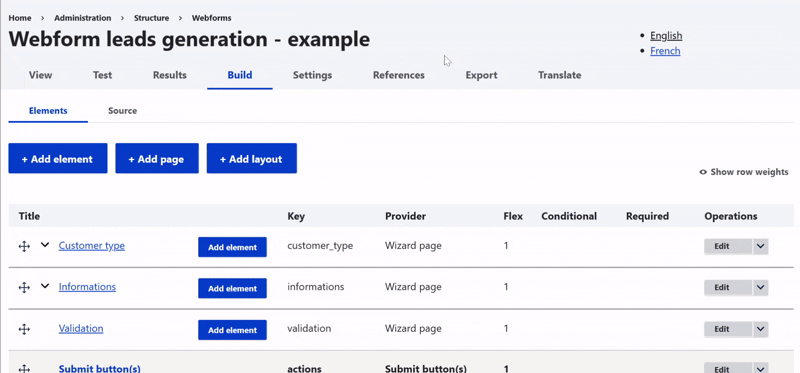
Task: Click the customer_type key cell
Action: (x=320, y=246)
